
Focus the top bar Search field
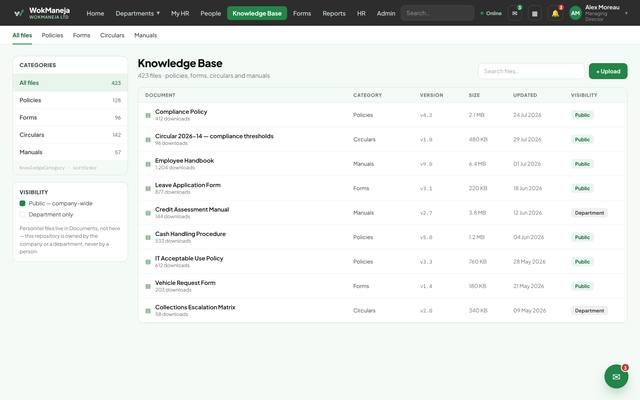point(438,13)
